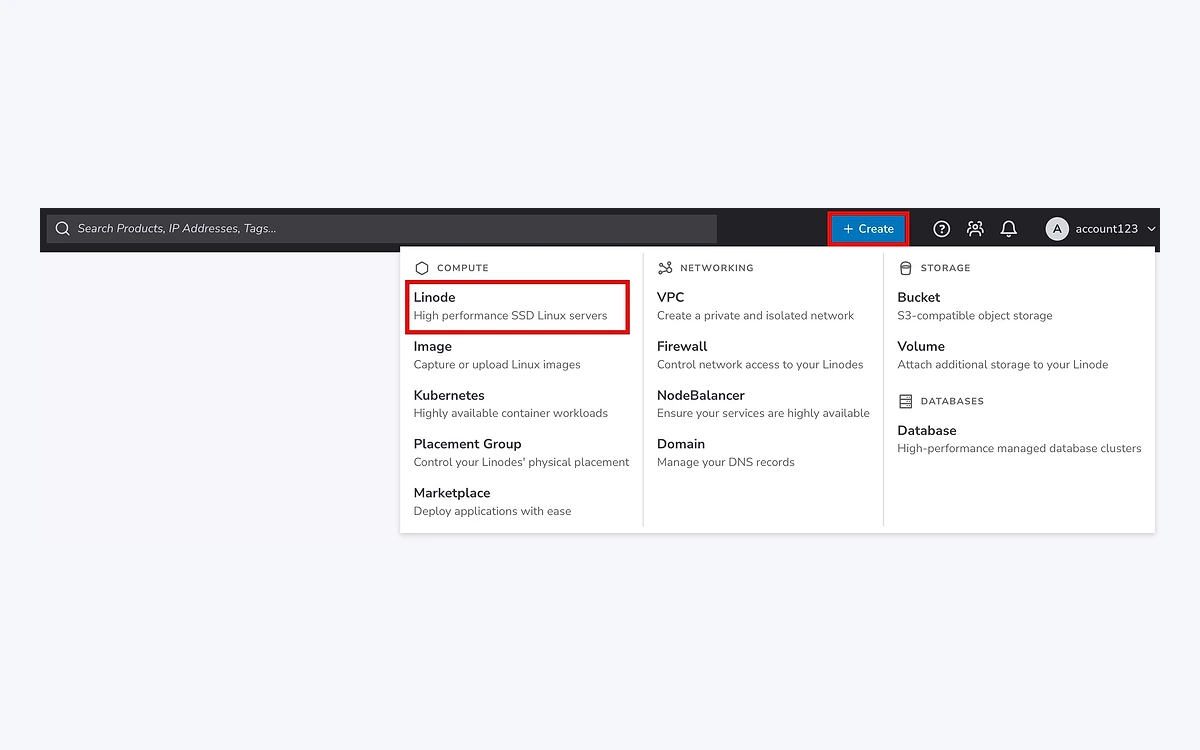Click "Control network access to your Linodes"
This screenshot has height=750, width=1200.
tap(760, 365)
